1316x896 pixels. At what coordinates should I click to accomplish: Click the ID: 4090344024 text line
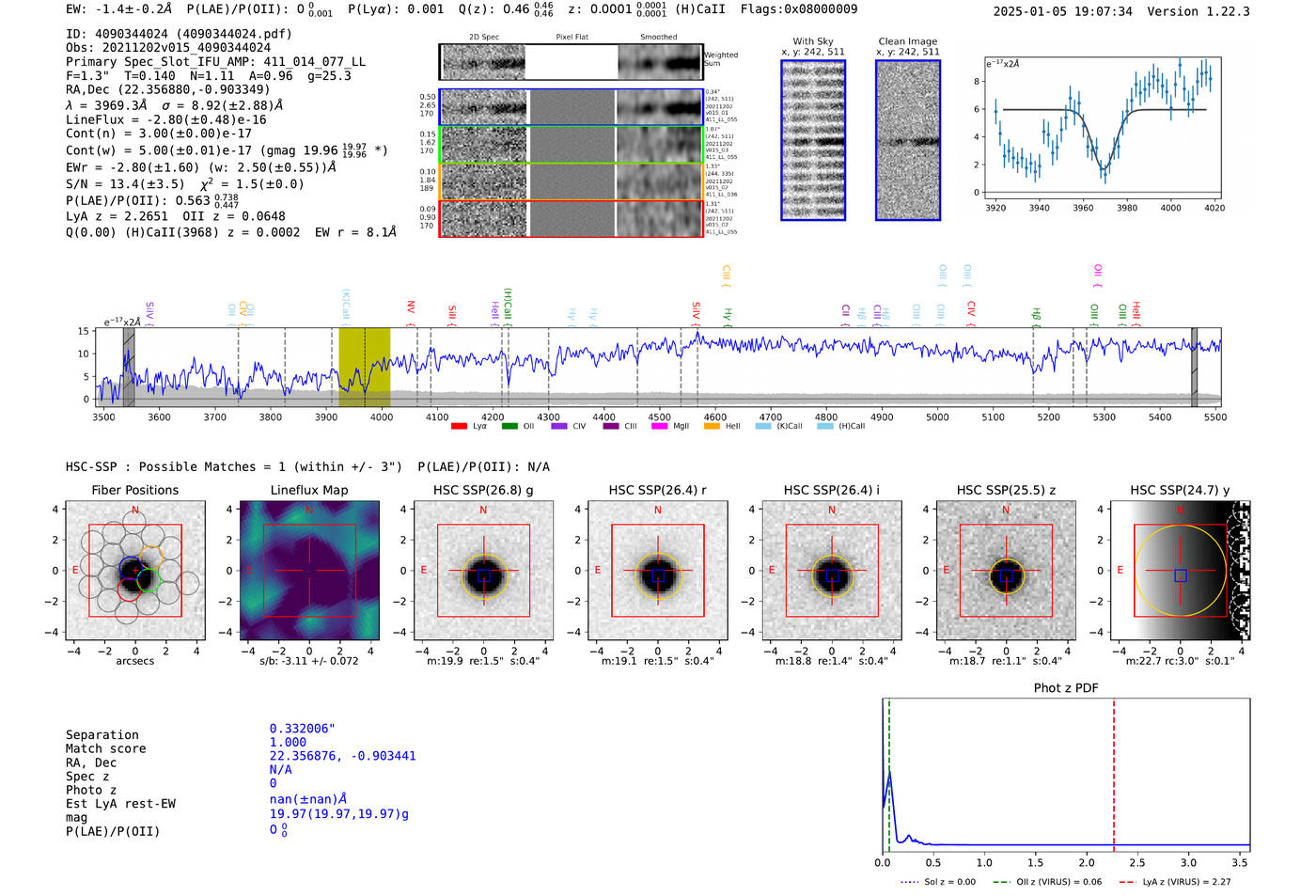(x=179, y=34)
